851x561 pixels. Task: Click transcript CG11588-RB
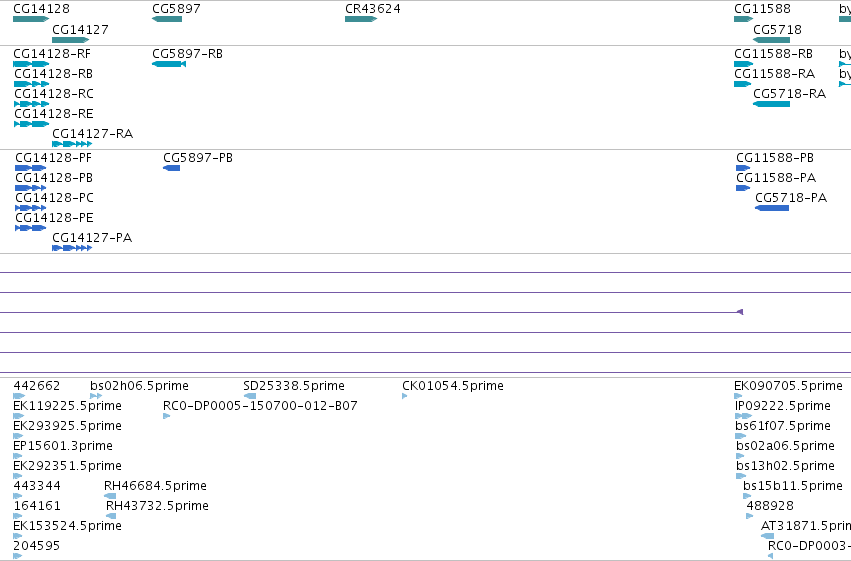(744, 64)
